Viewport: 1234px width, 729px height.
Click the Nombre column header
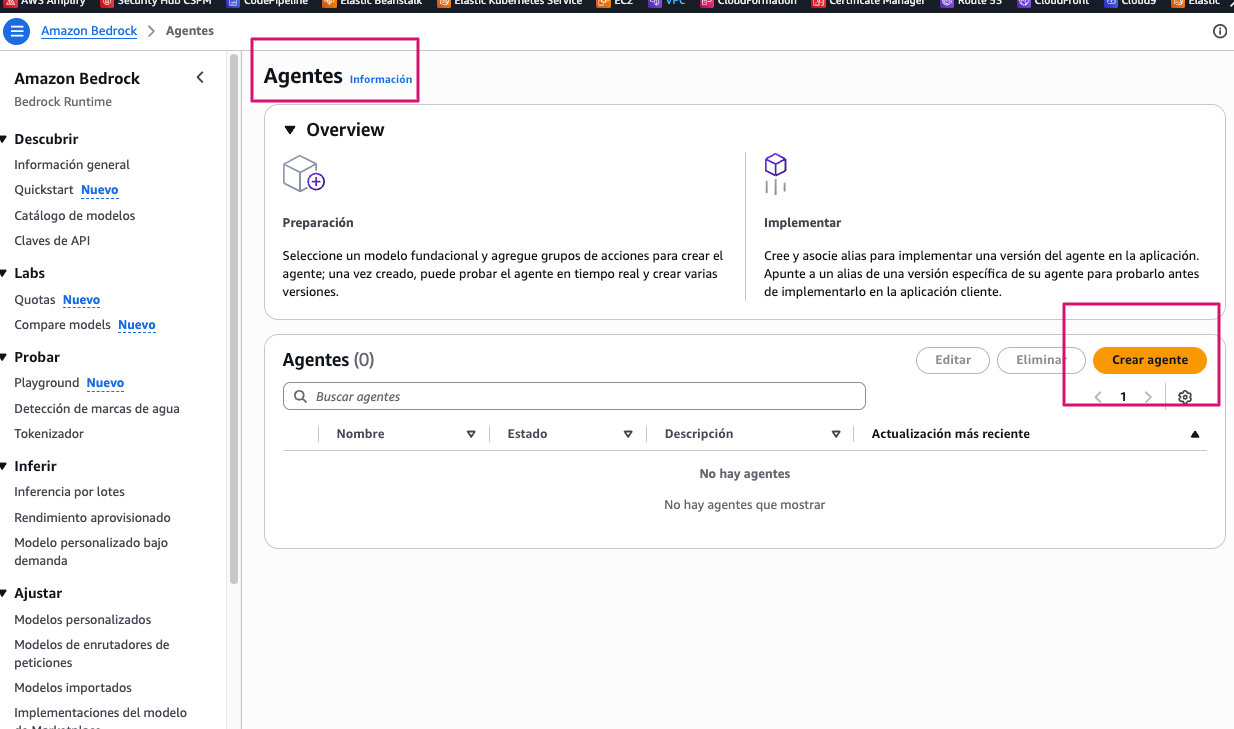point(361,434)
